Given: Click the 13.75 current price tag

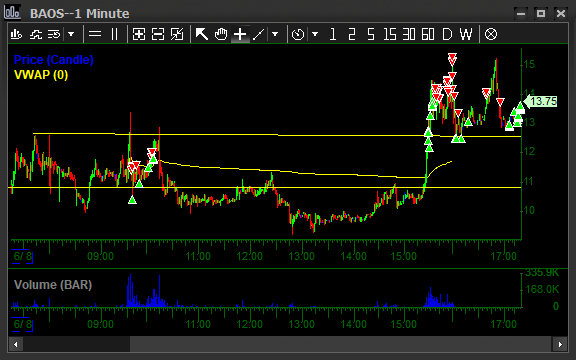Looking at the screenshot, I should 540,101.
